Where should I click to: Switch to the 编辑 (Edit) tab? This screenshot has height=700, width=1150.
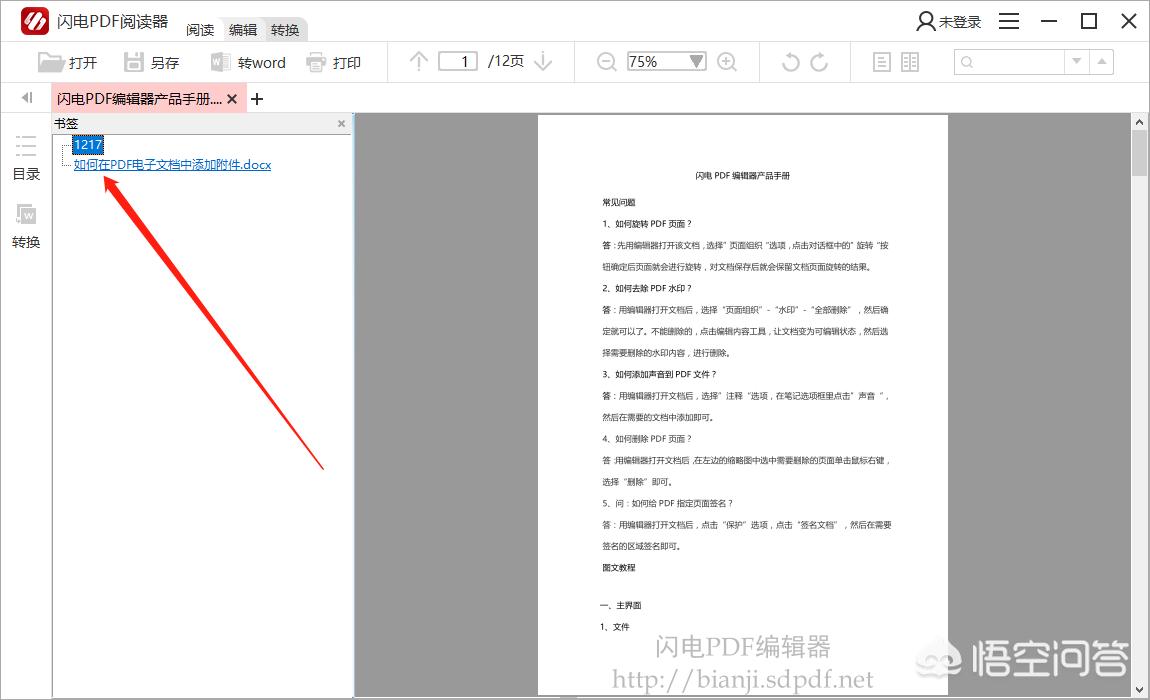243,30
